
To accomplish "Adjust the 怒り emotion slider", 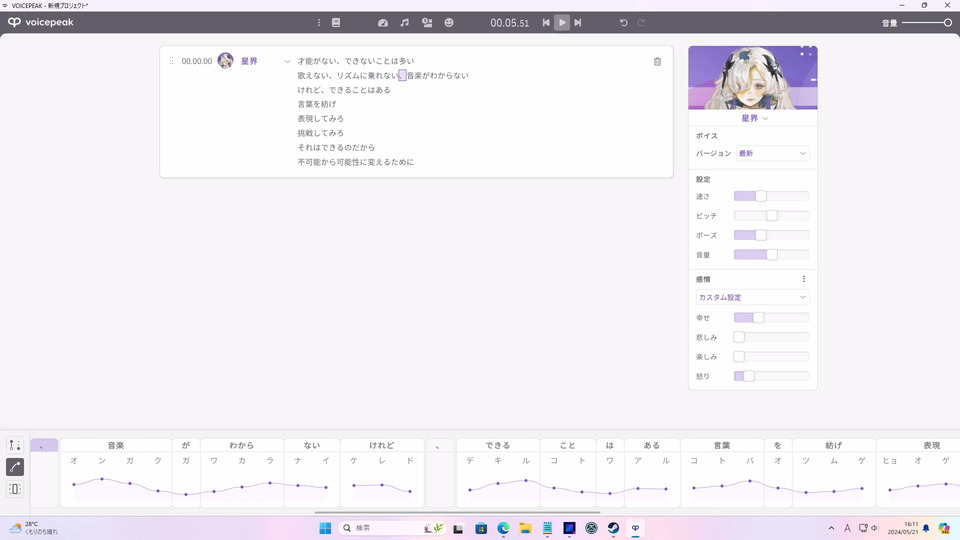I will click(x=771, y=376).
